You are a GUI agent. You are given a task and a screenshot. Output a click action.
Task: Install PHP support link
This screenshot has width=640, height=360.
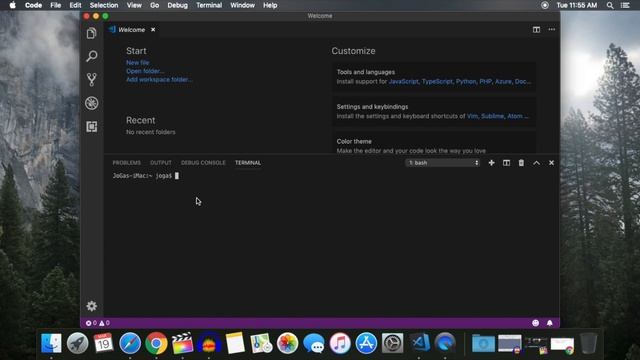click(x=485, y=82)
